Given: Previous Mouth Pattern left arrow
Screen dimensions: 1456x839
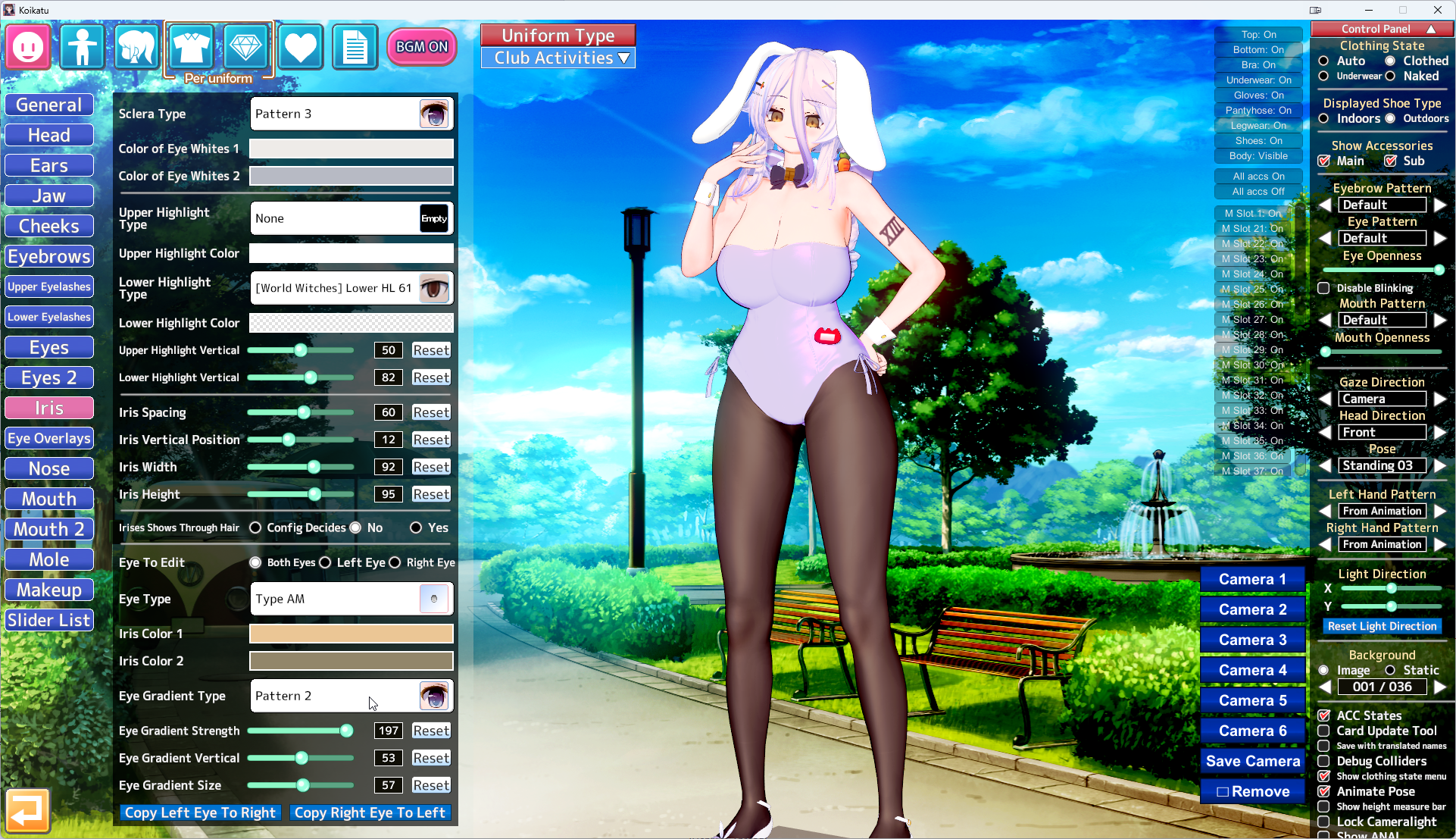Looking at the screenshot, I should (x=1325, y=320).
